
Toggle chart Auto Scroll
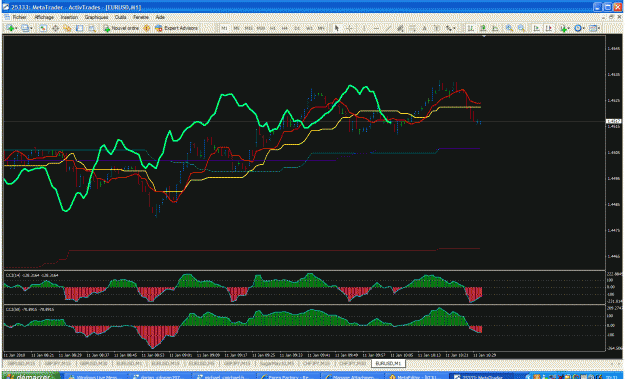[537, 28]
